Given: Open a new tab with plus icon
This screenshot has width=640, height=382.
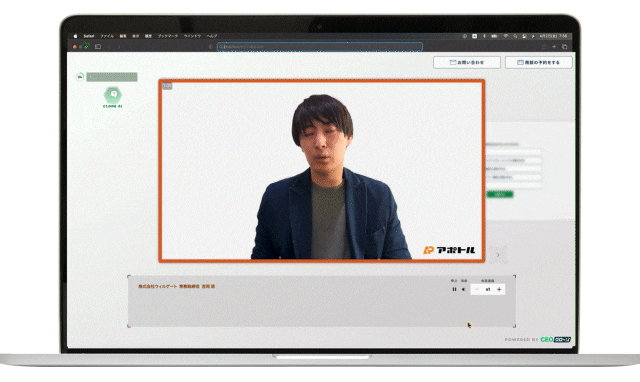Looking at the screenshot, I should [554, 47].
